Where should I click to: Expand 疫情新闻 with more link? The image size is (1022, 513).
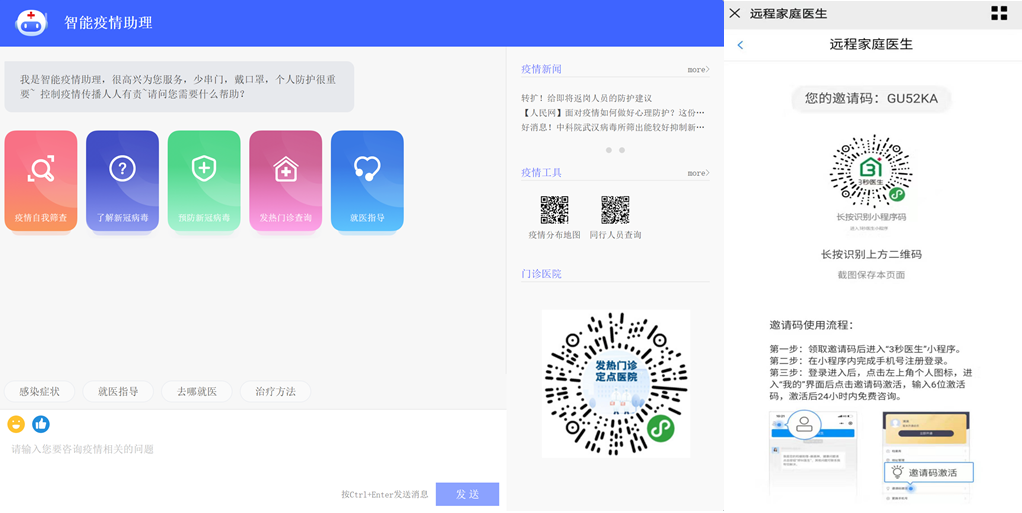click(x=698, y=69)
